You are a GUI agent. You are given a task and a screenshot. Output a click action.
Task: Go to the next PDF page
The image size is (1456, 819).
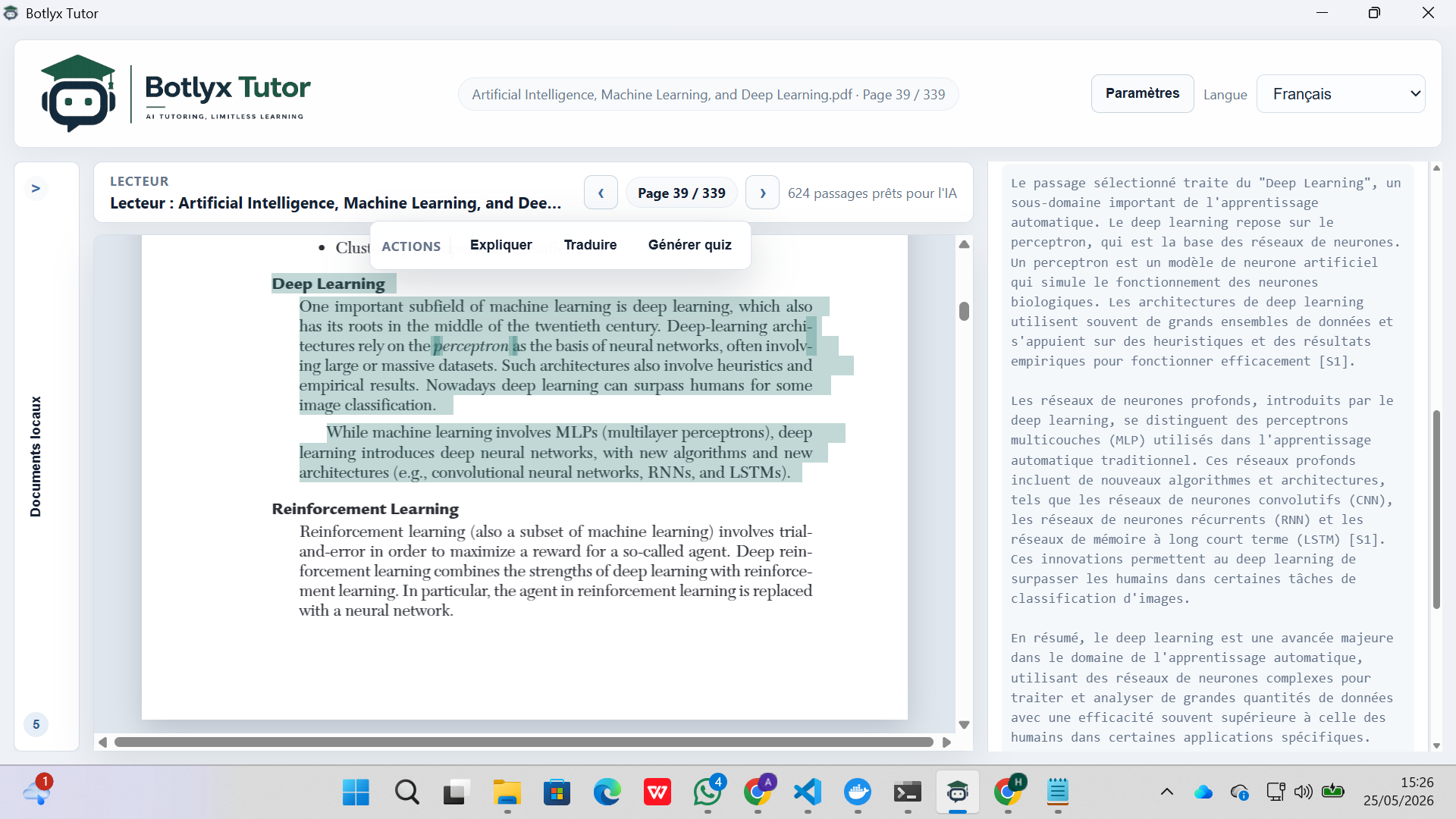click(762, 193)
